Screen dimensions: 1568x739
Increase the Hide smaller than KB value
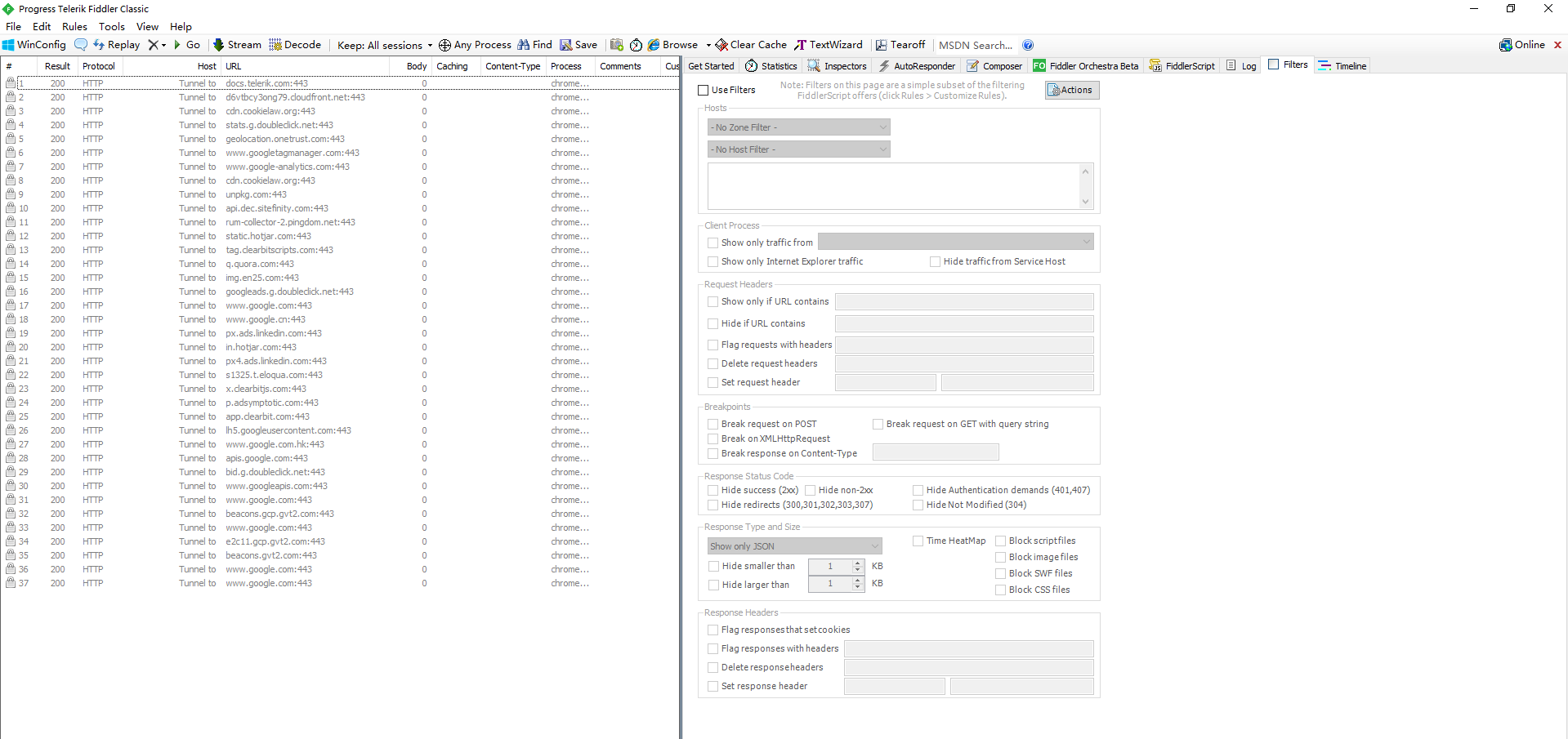click(x=858, y=563)
